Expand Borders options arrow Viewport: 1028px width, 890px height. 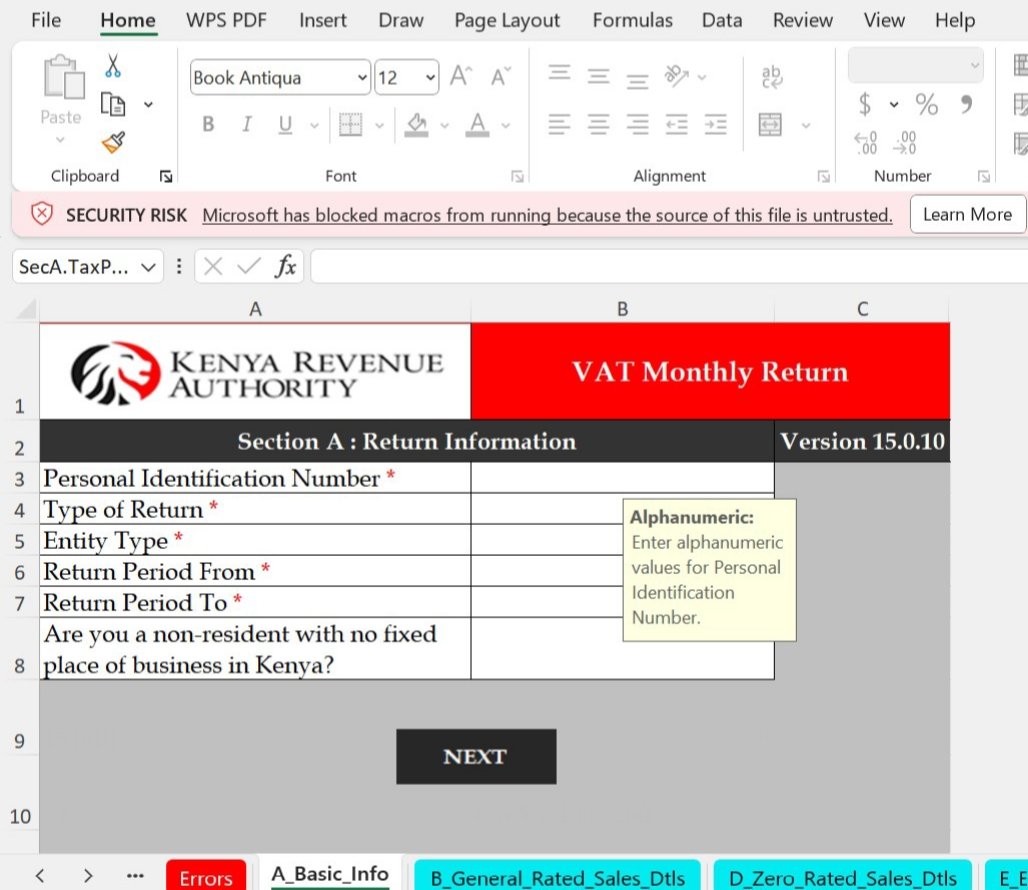[x=380, y=125]
